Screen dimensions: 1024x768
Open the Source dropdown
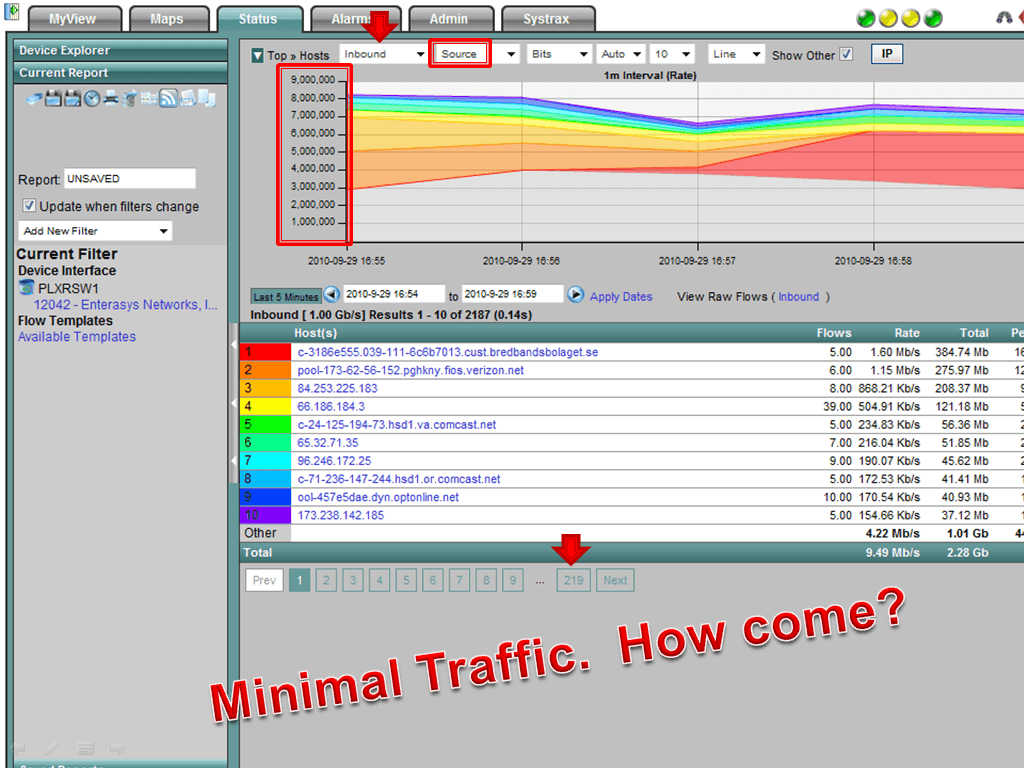[477, 54]
